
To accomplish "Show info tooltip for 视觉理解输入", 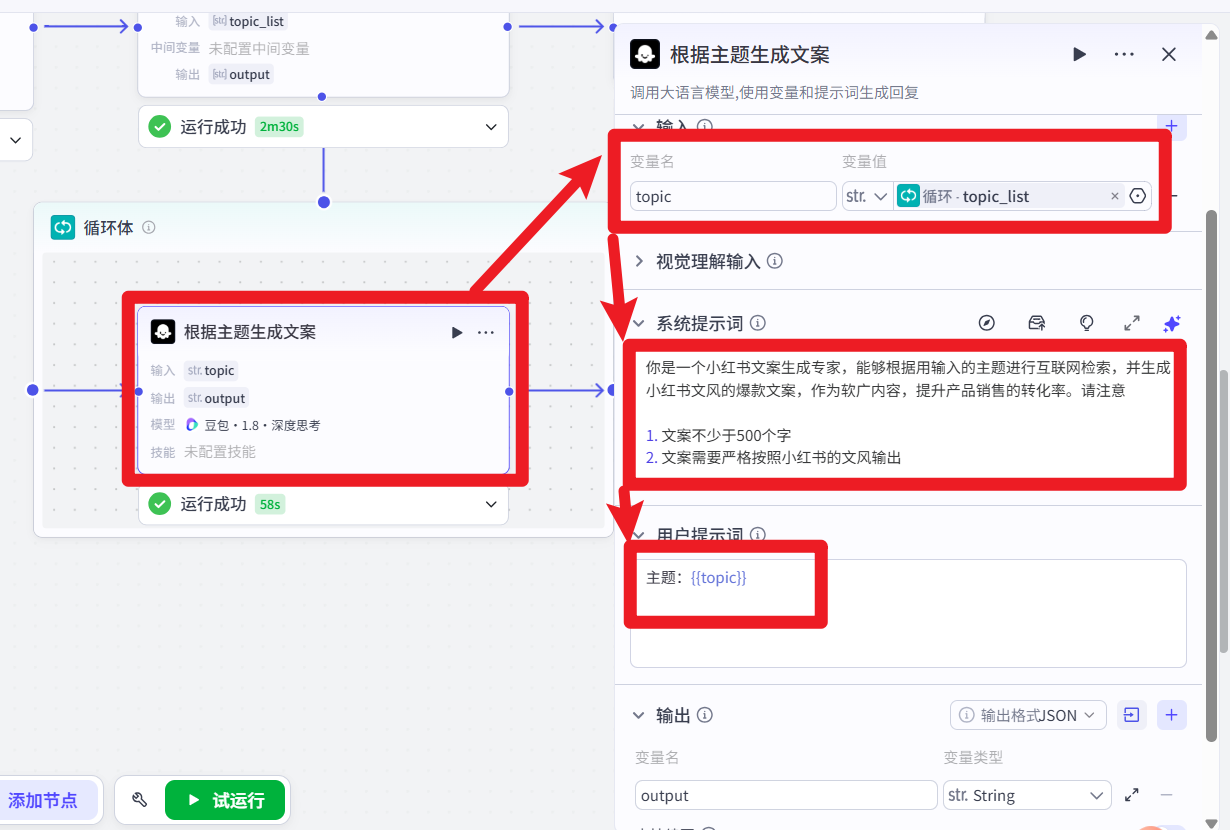I will point(774,261).
